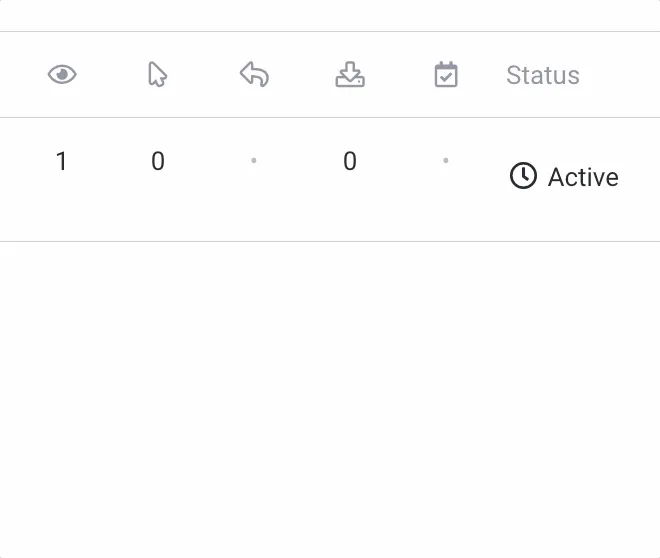
Task: Select the dot under the calendar icon
Action: coord(446,160)
